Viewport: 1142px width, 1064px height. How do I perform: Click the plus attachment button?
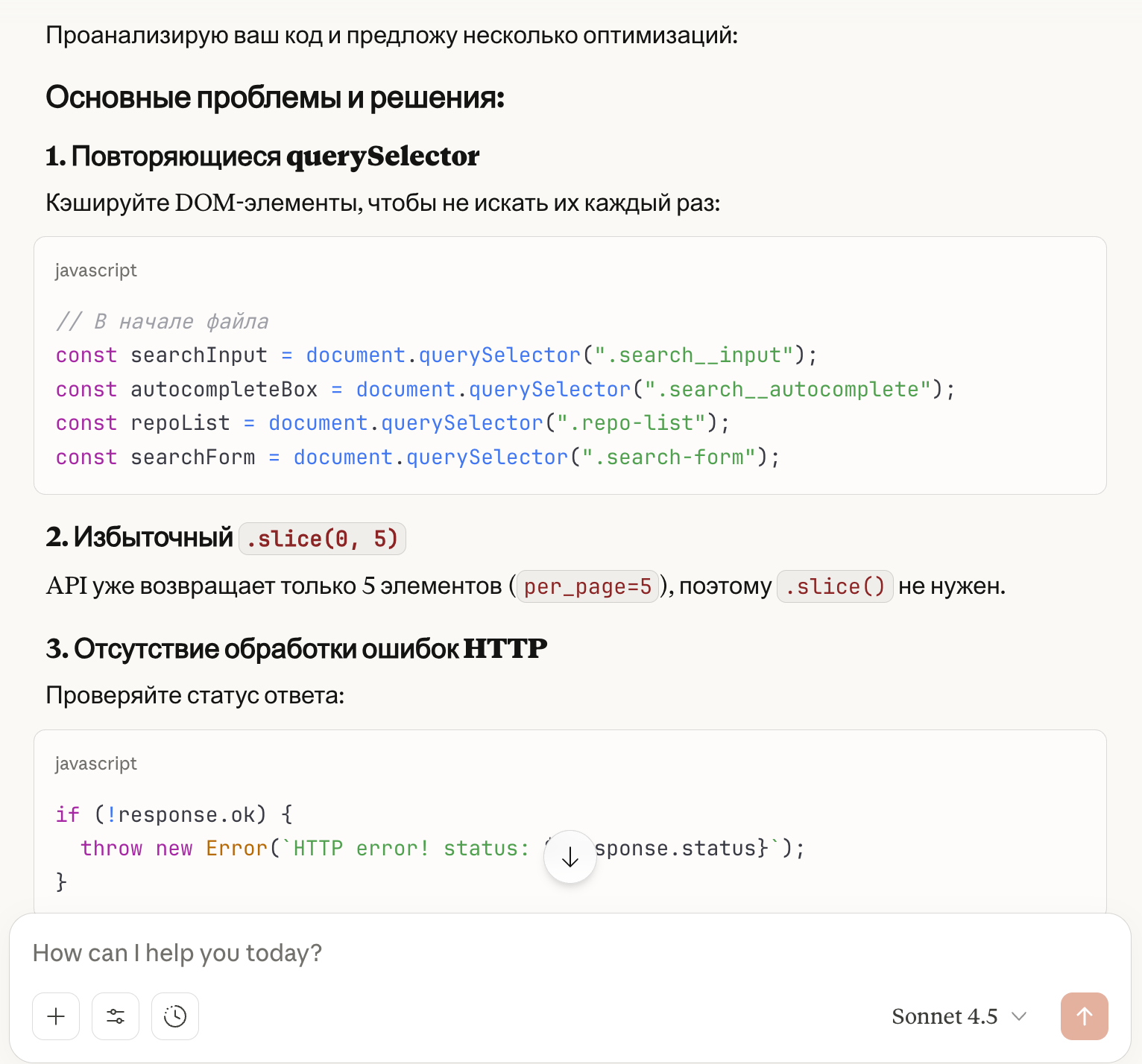tap(56, 1016)
